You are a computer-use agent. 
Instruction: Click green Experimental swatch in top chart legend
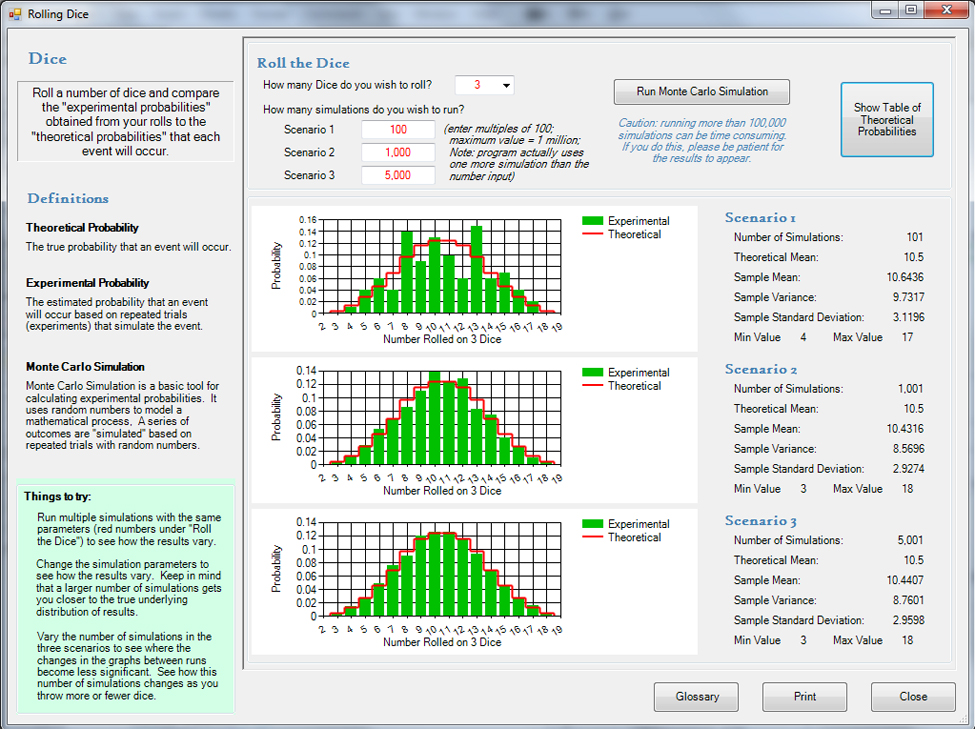click(593, 221)
